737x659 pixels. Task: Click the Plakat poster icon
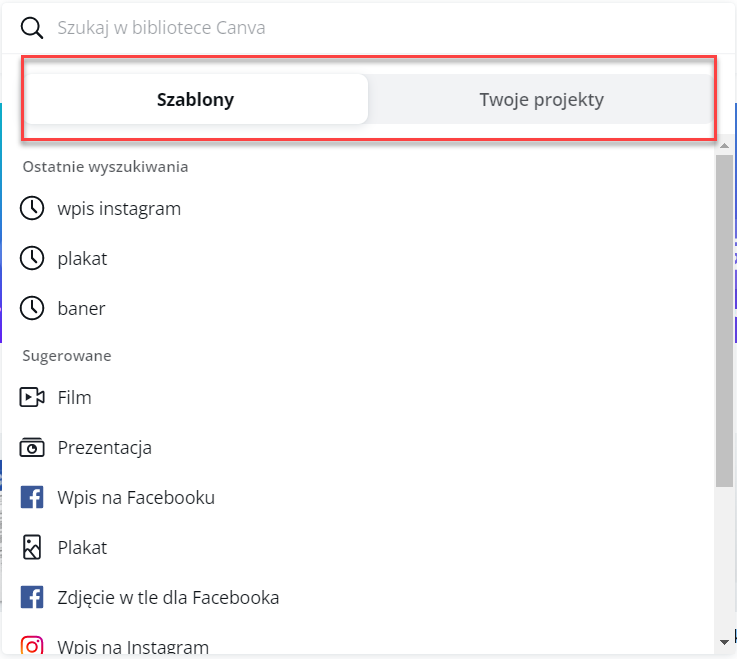pos(32,548)
